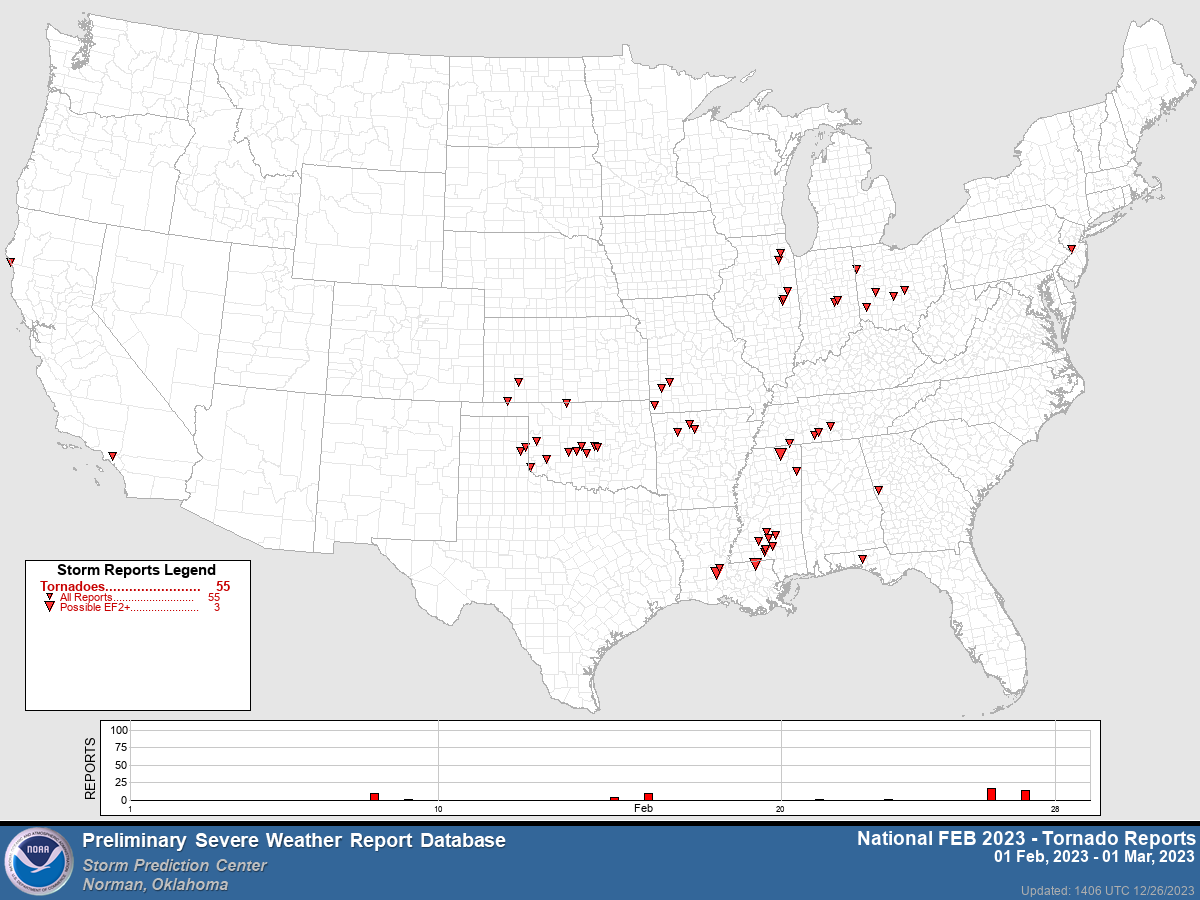Select the Florida panhandle tornado marker
The image size is (1200, 900).
pyautogui.click(x=862, y=559)
